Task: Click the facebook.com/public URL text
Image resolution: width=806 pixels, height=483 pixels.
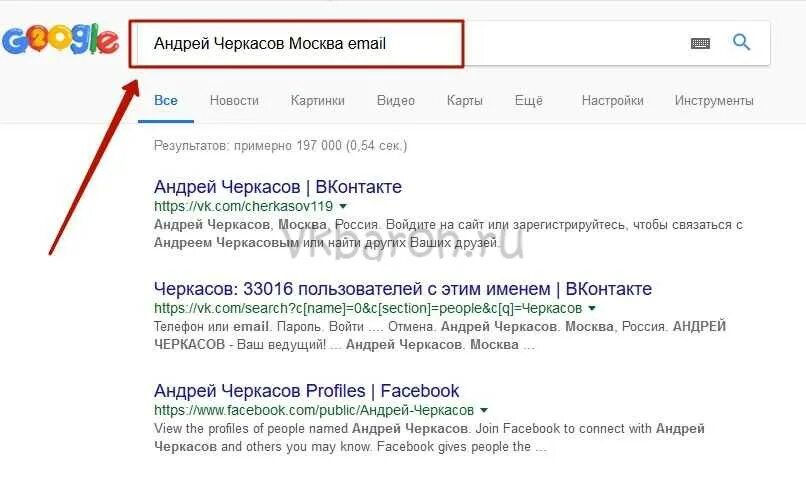Action: [314, 410]
